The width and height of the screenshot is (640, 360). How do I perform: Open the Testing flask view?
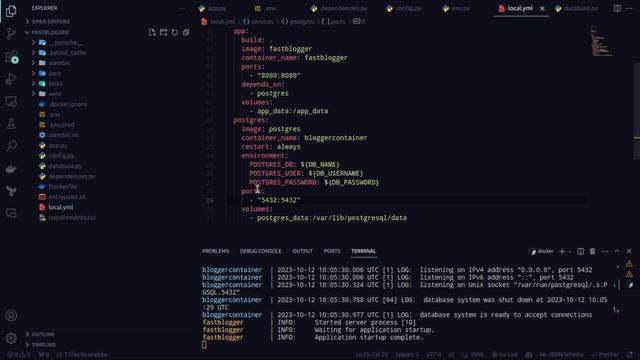[x=11, y=124]
